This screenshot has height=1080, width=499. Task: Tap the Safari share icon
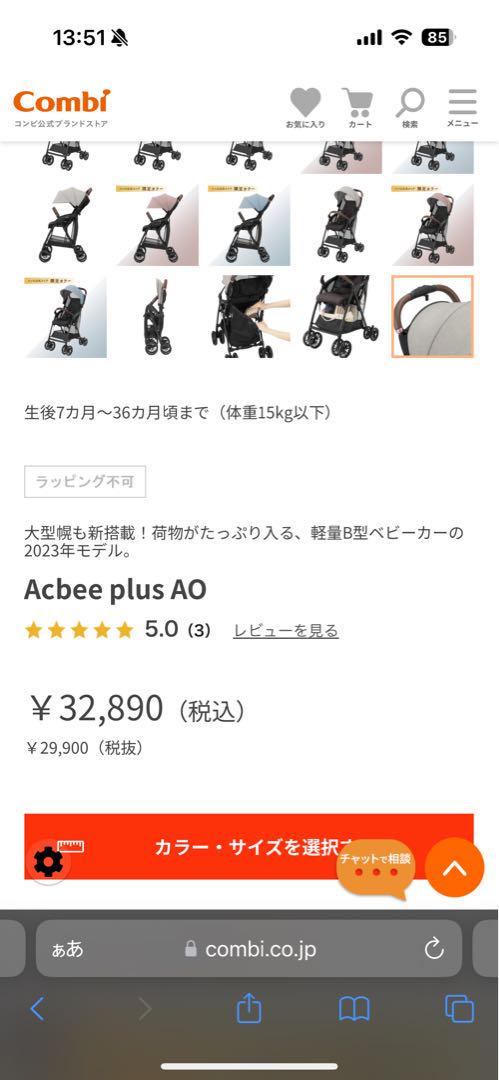[x=249, y=1009]
